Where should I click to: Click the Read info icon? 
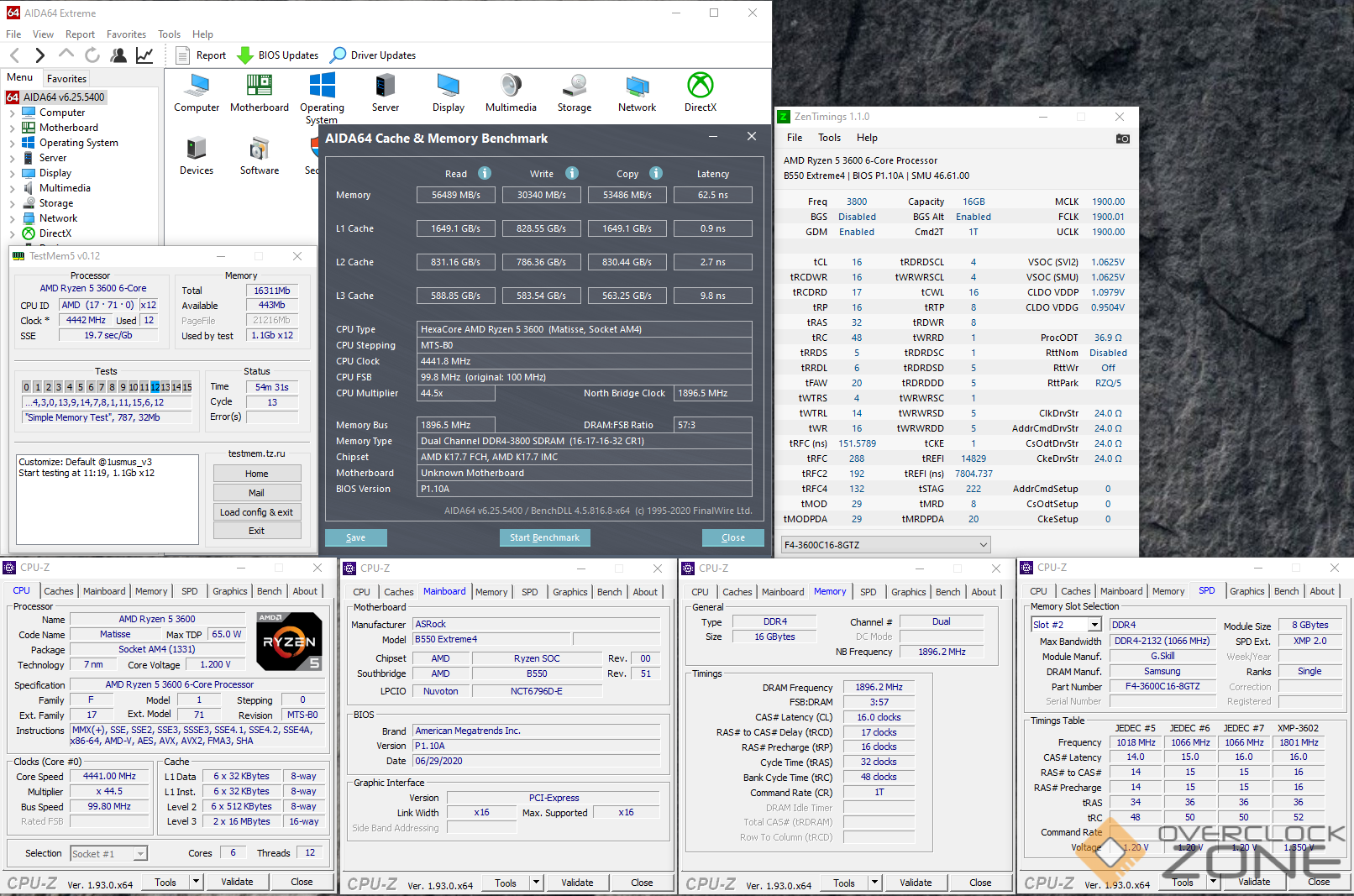pos(485,173)
